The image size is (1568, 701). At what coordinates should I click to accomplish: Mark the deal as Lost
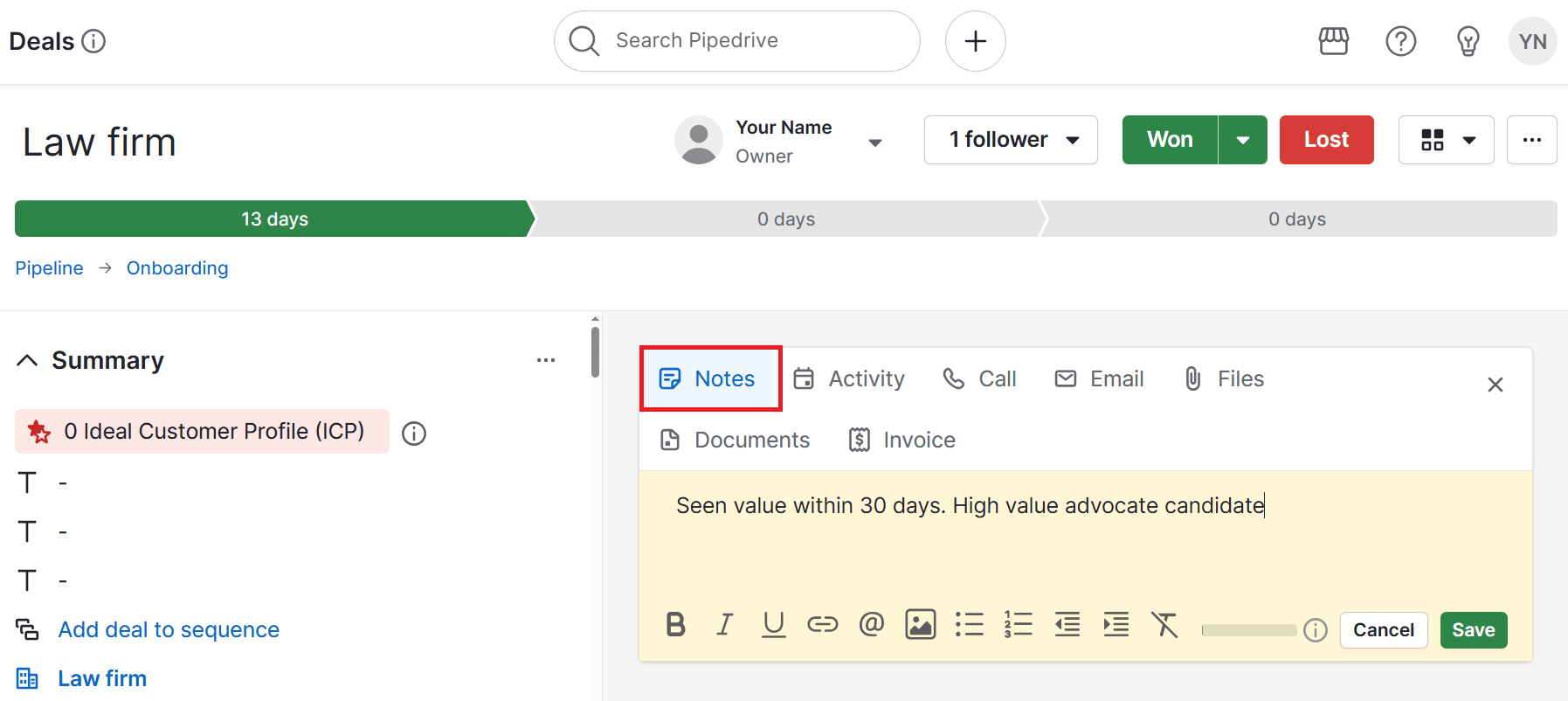(x=1326, y=140)
